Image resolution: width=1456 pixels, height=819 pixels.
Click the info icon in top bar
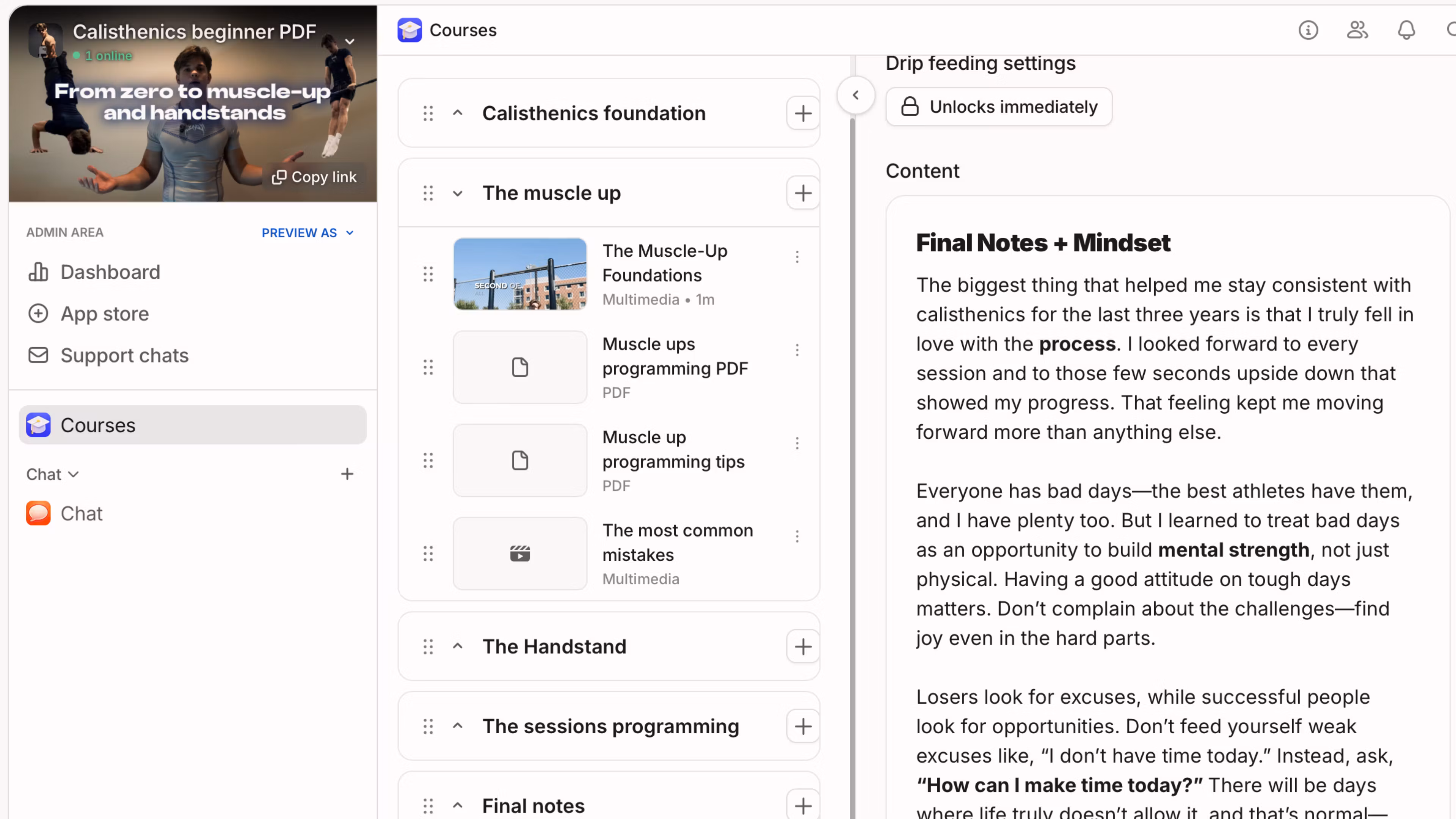pos(1308,30)
